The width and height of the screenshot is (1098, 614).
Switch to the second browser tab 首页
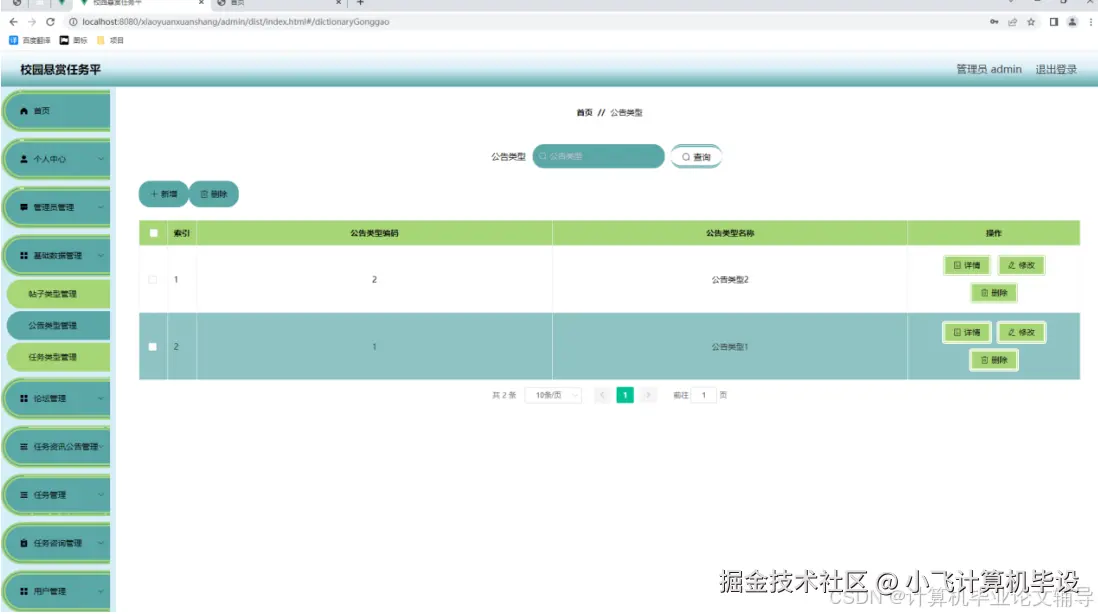[x=279, y=3]
